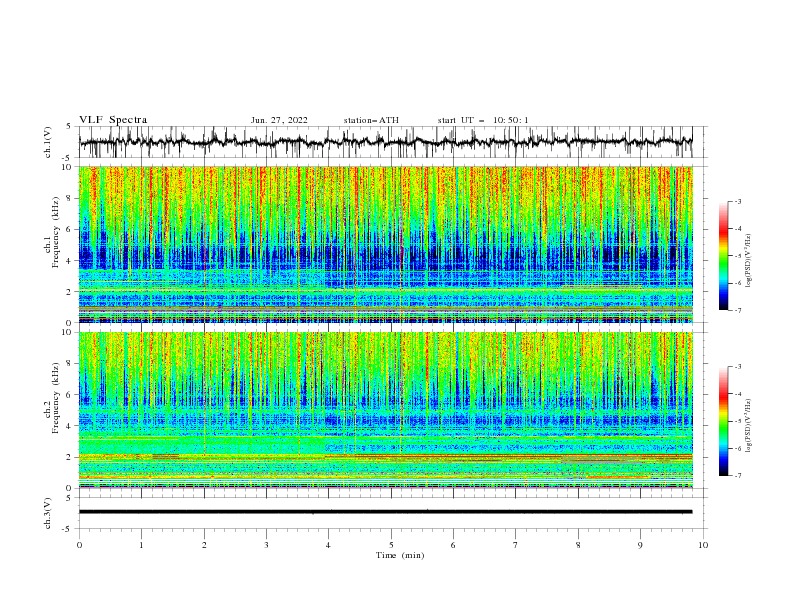Click time axis tick label "3"
Image resolution: width=792 pixels, height=612 pixels.
tap(266, 545)
